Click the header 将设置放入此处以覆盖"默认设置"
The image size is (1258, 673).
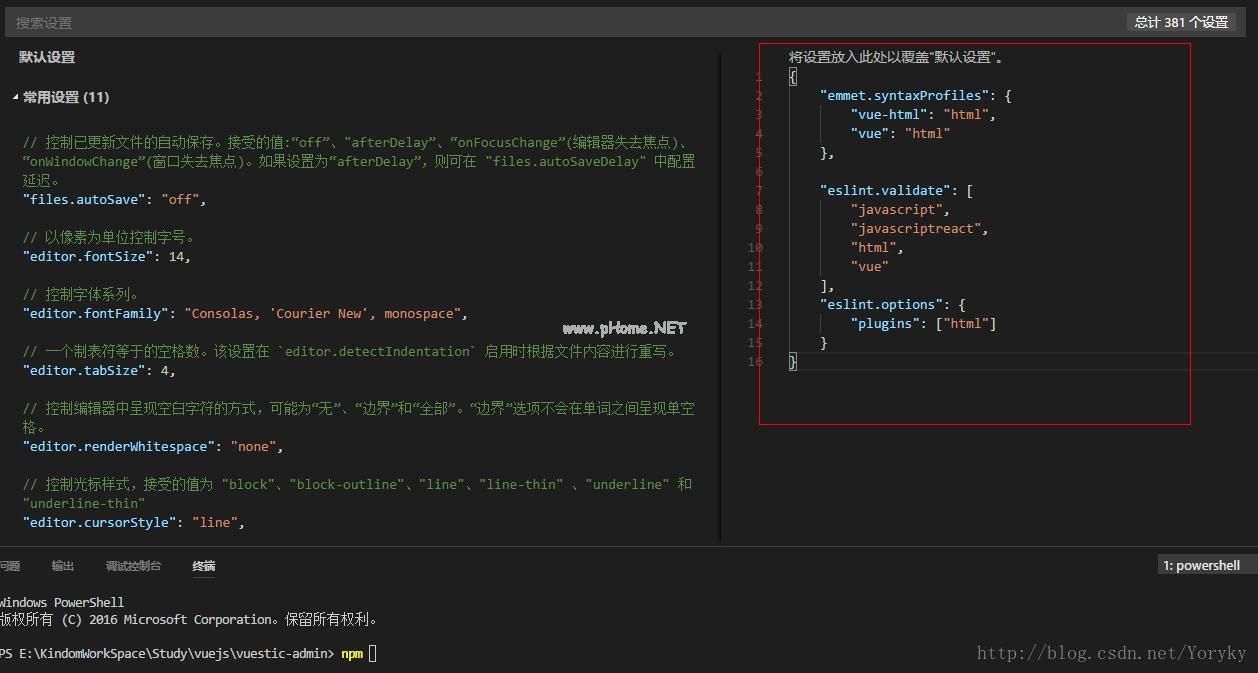tap(896, 57)
